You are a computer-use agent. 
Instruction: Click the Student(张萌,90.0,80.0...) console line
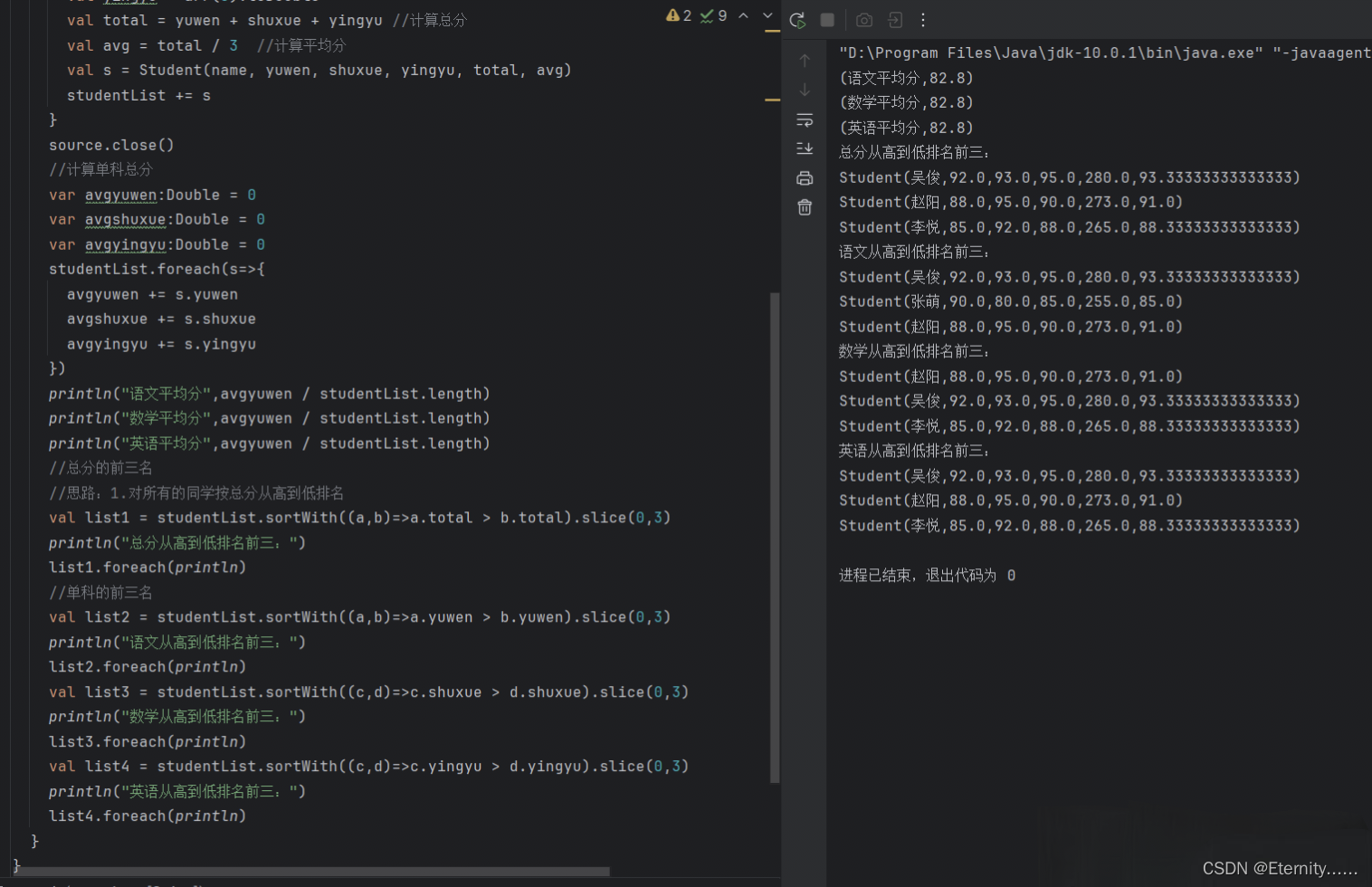coord(1011,301)
